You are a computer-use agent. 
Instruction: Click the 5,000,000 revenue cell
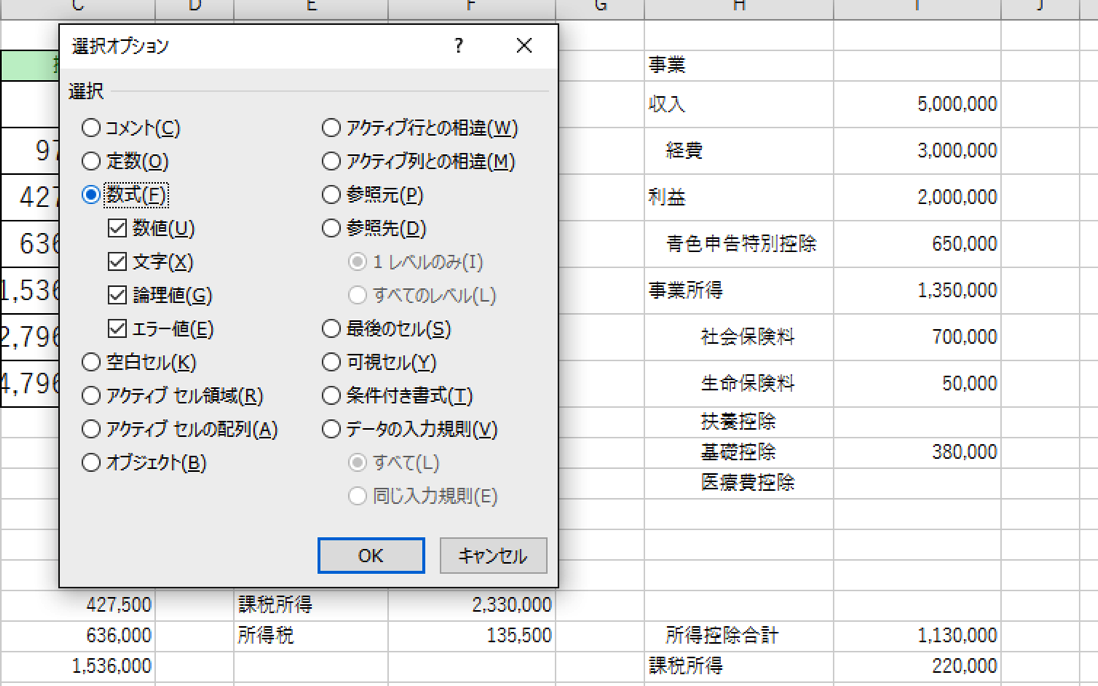pos(917,104)
